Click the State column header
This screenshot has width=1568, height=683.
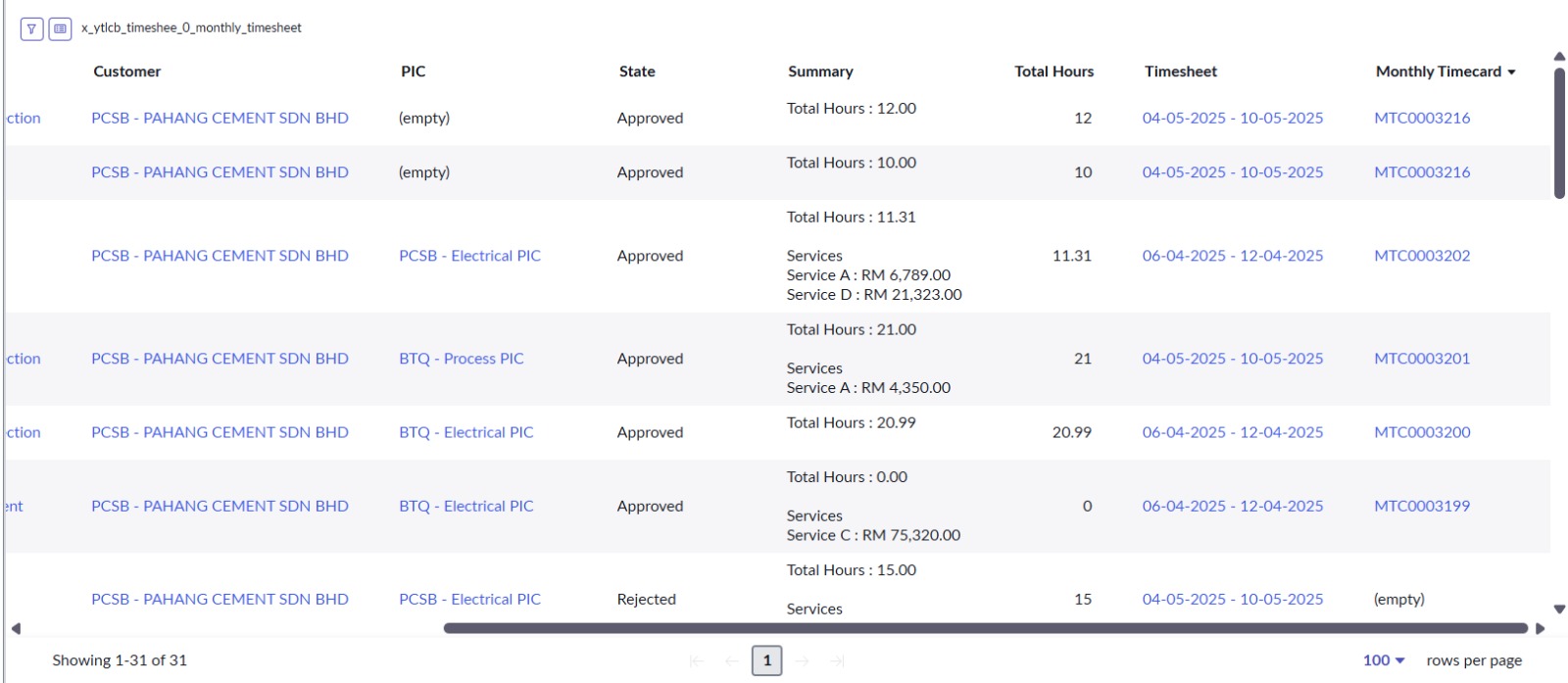[637, 72]
